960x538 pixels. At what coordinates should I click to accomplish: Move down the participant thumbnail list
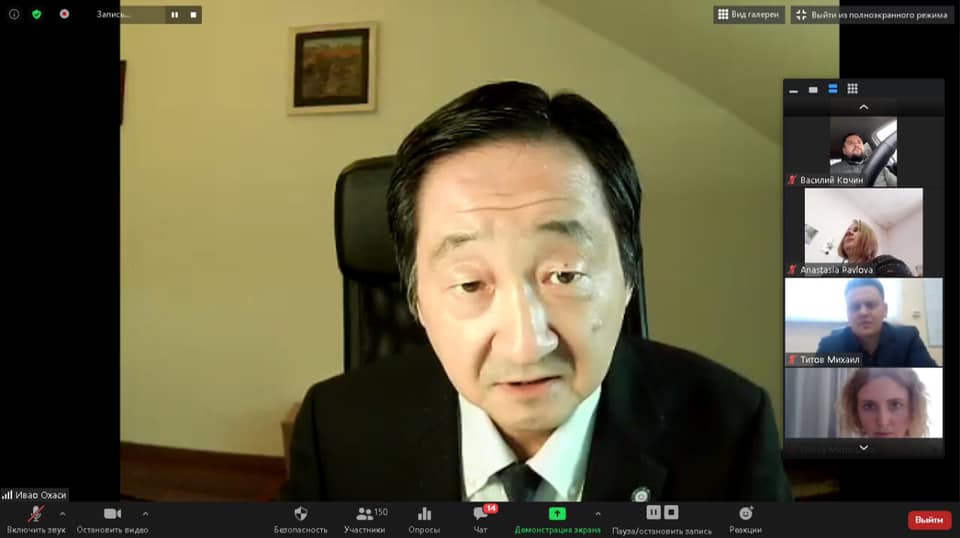point(864,448)
